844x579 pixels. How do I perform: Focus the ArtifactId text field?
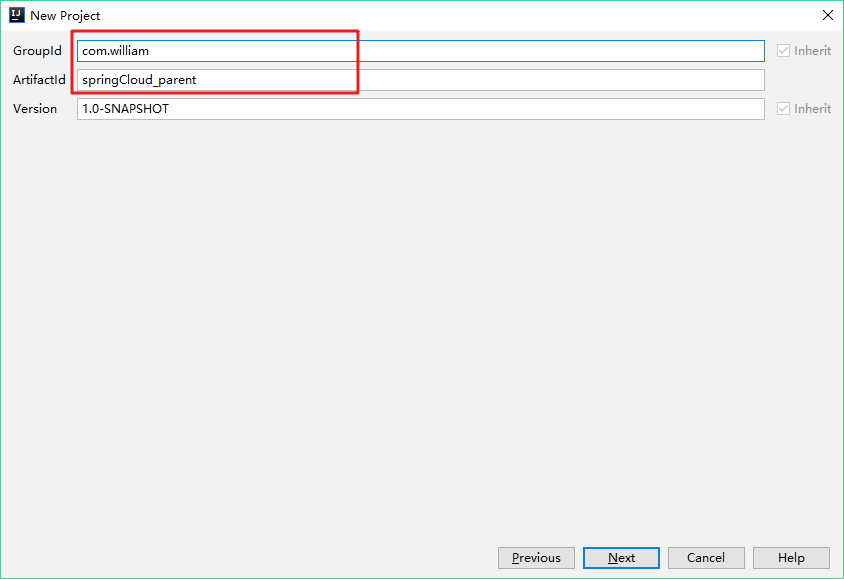(x=420, y=80)
